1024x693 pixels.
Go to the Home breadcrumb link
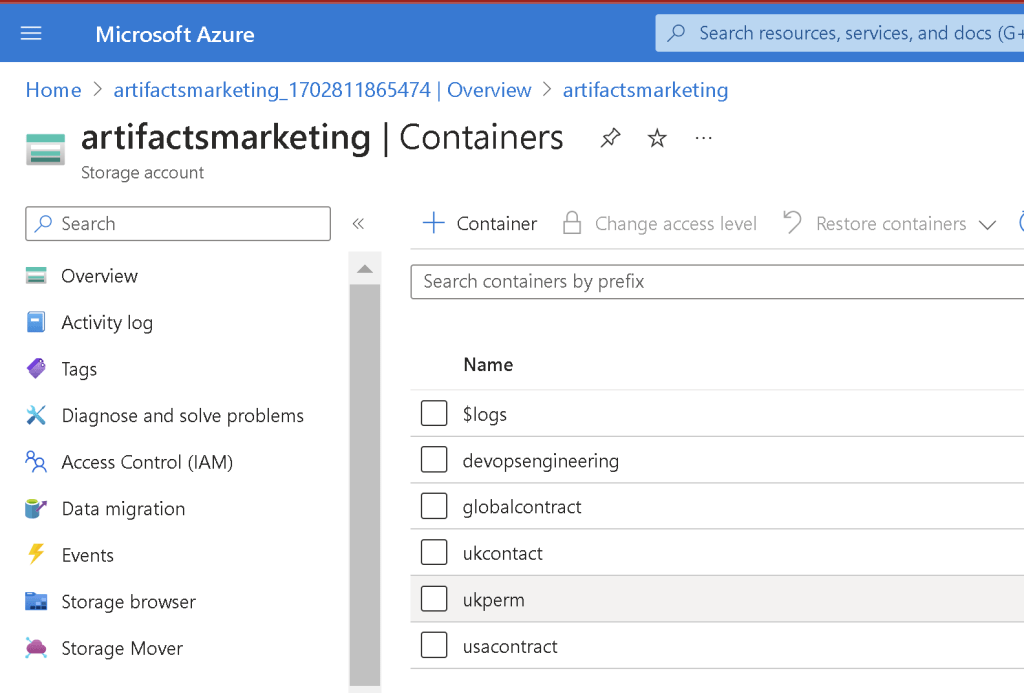click(54, 89)
